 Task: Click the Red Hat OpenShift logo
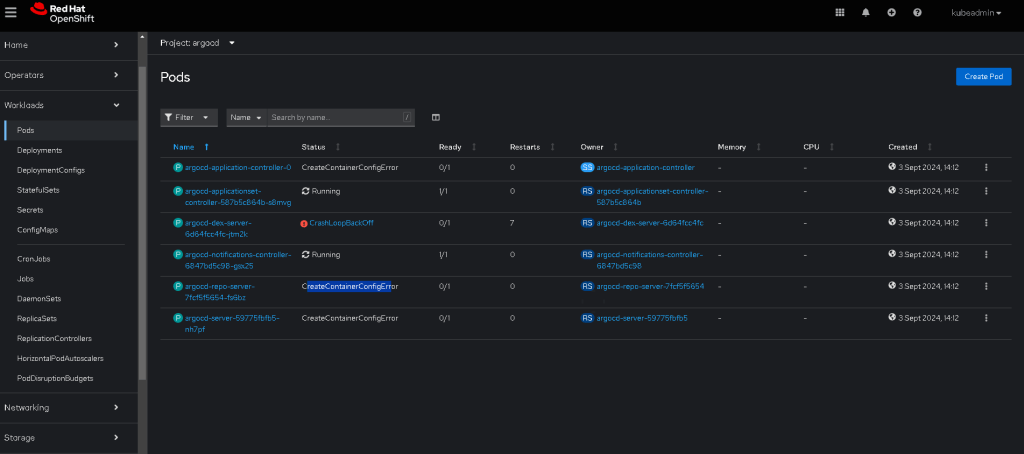coord(62,12)
